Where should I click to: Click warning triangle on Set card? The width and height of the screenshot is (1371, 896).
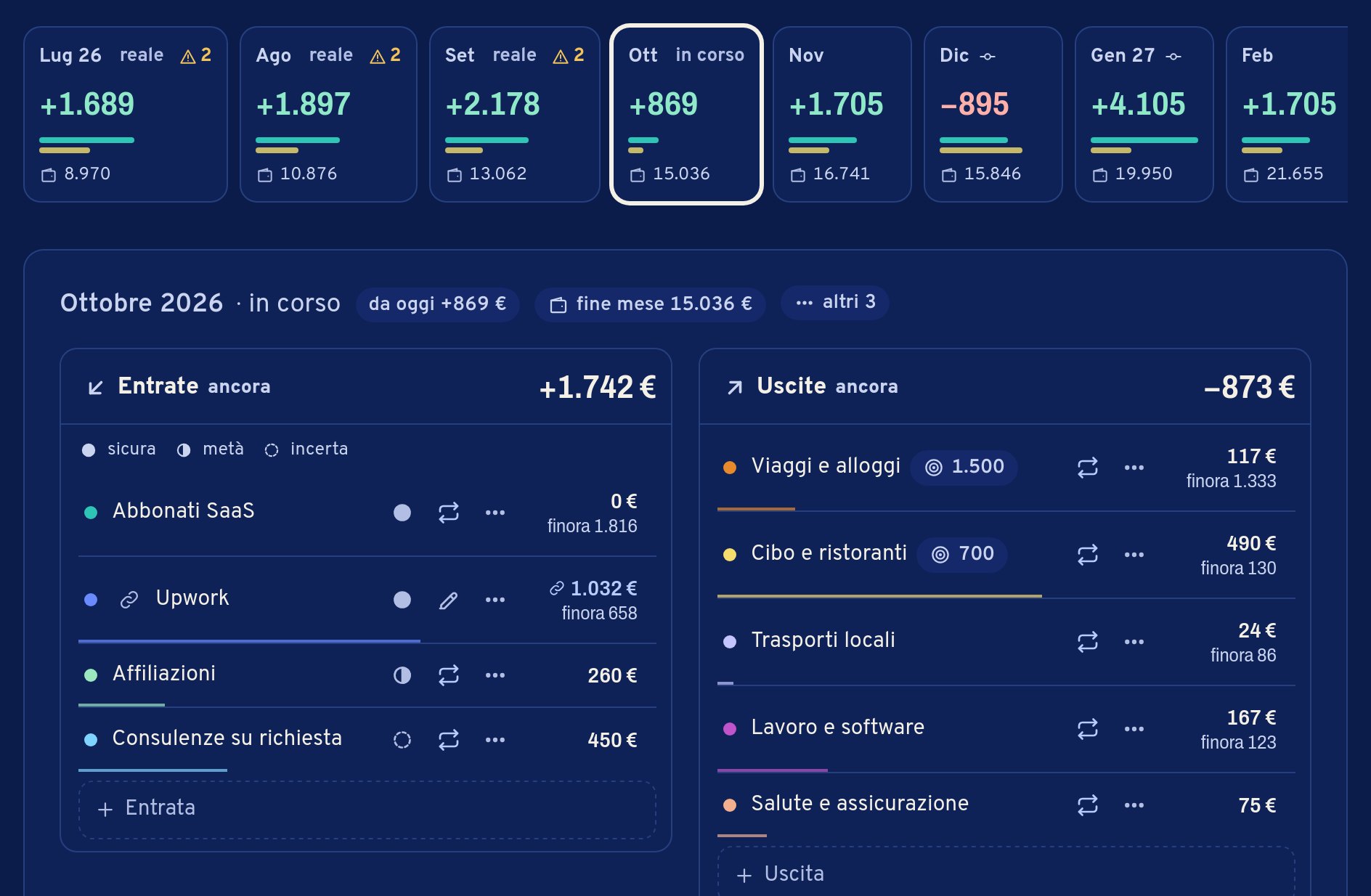(561, 56)
